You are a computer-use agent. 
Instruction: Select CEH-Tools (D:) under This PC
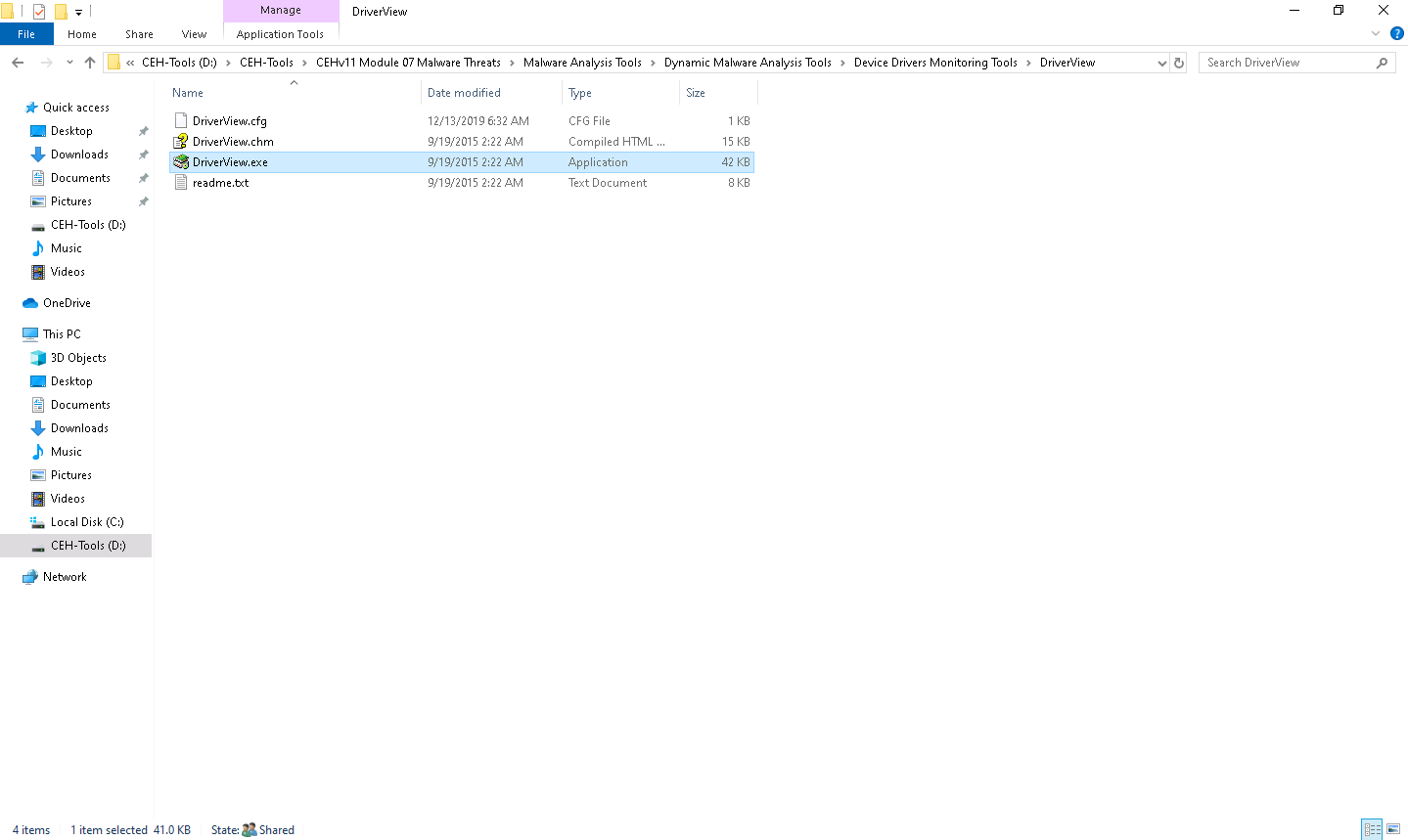pos(76,546)
